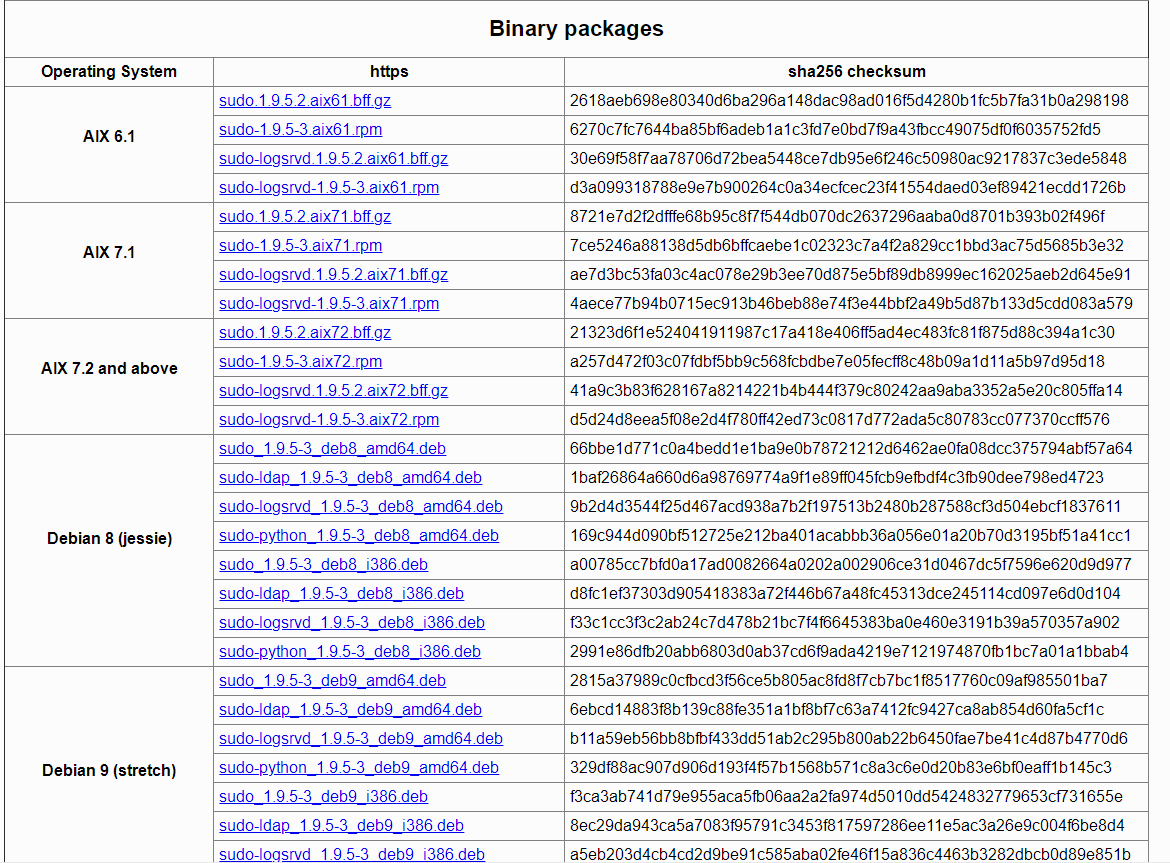Open sudo-logsrvd-1.9.5-3.aix61.rpm link
1170x863 pixels.
point(329,188)
